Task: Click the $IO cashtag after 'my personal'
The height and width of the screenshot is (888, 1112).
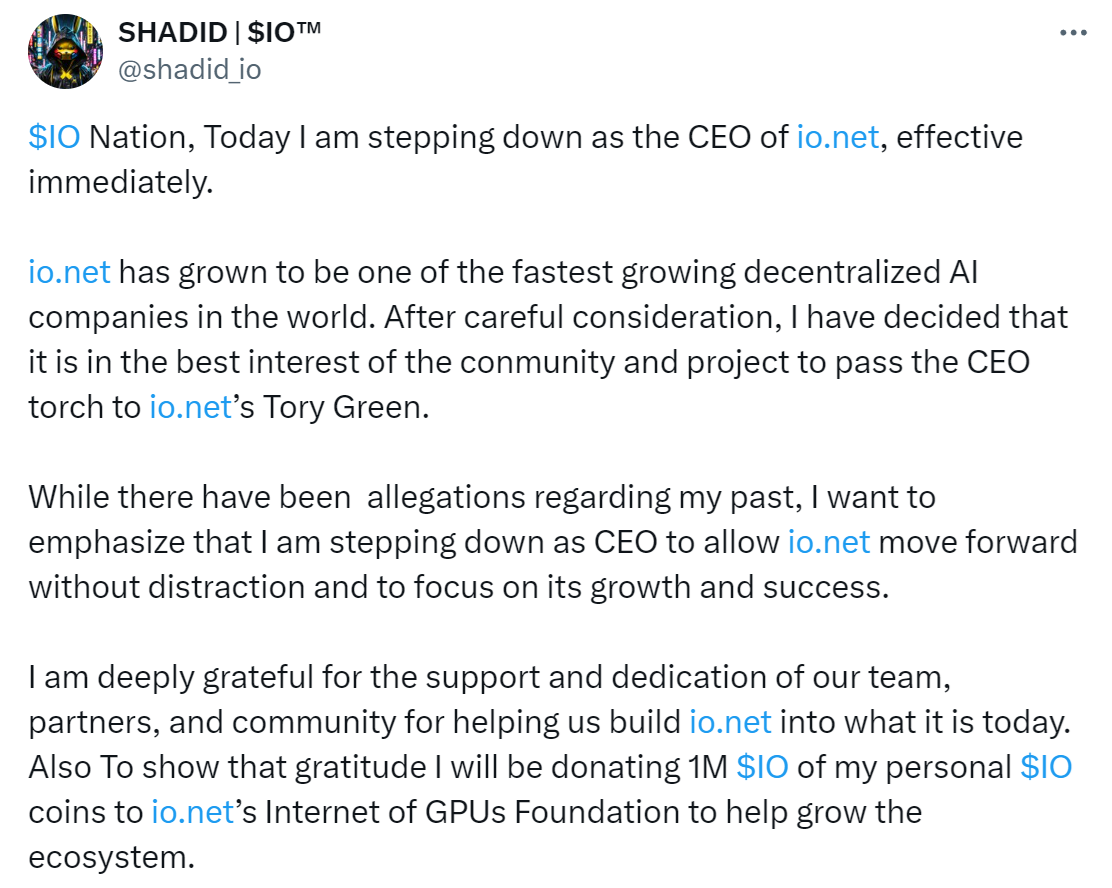Action: (1046, 767)
